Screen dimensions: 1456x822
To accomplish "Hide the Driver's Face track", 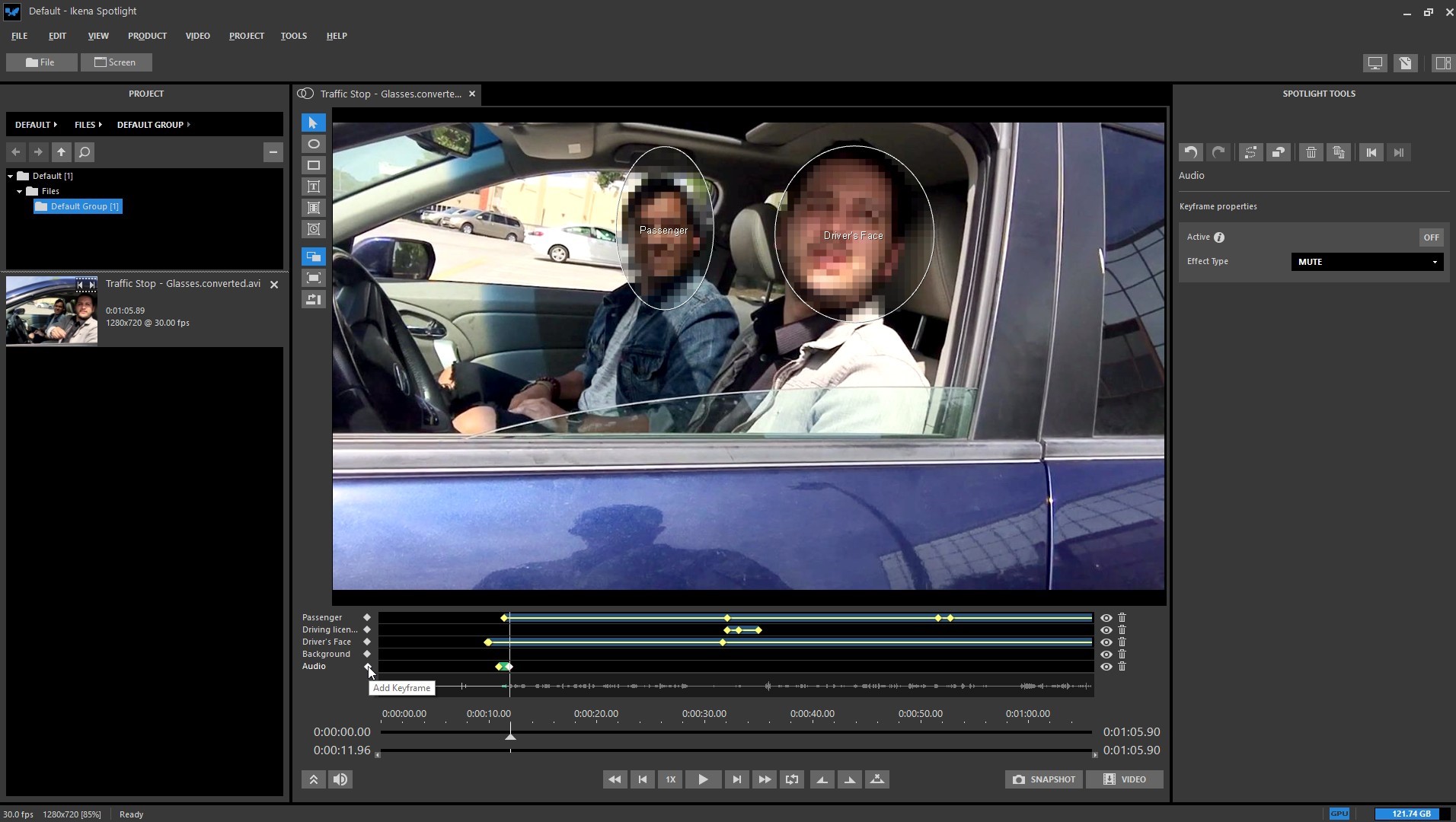I will pyautogui.click(x=1106, y=642).
